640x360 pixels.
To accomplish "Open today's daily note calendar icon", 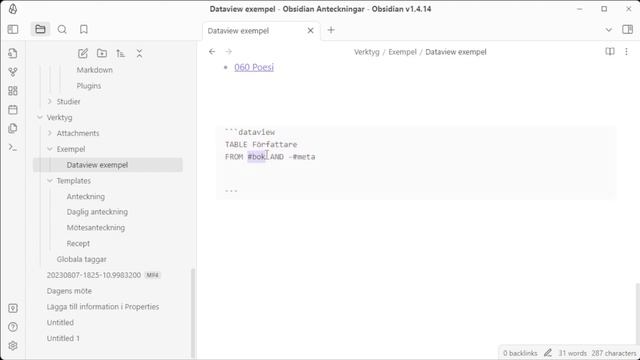I will tap(13, 109).
